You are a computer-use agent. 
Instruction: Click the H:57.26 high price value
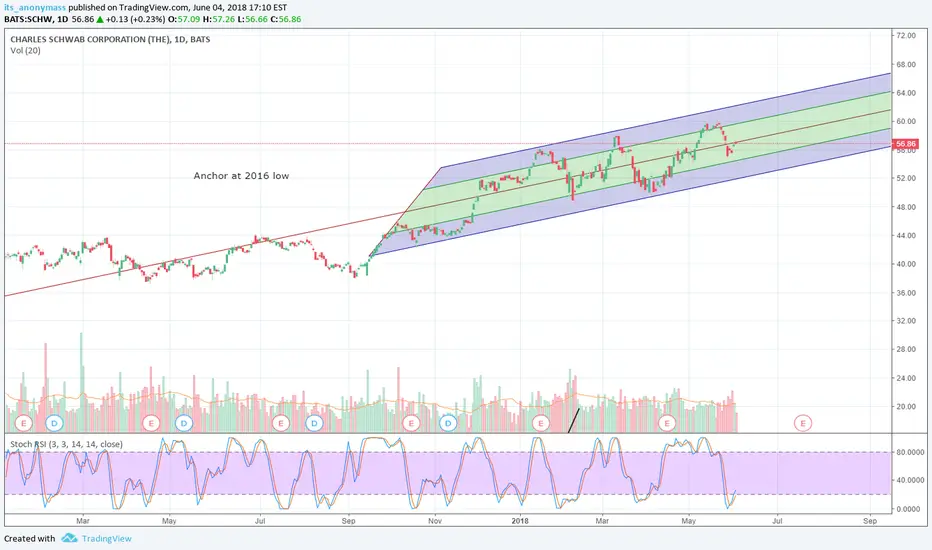pos(219,19)
